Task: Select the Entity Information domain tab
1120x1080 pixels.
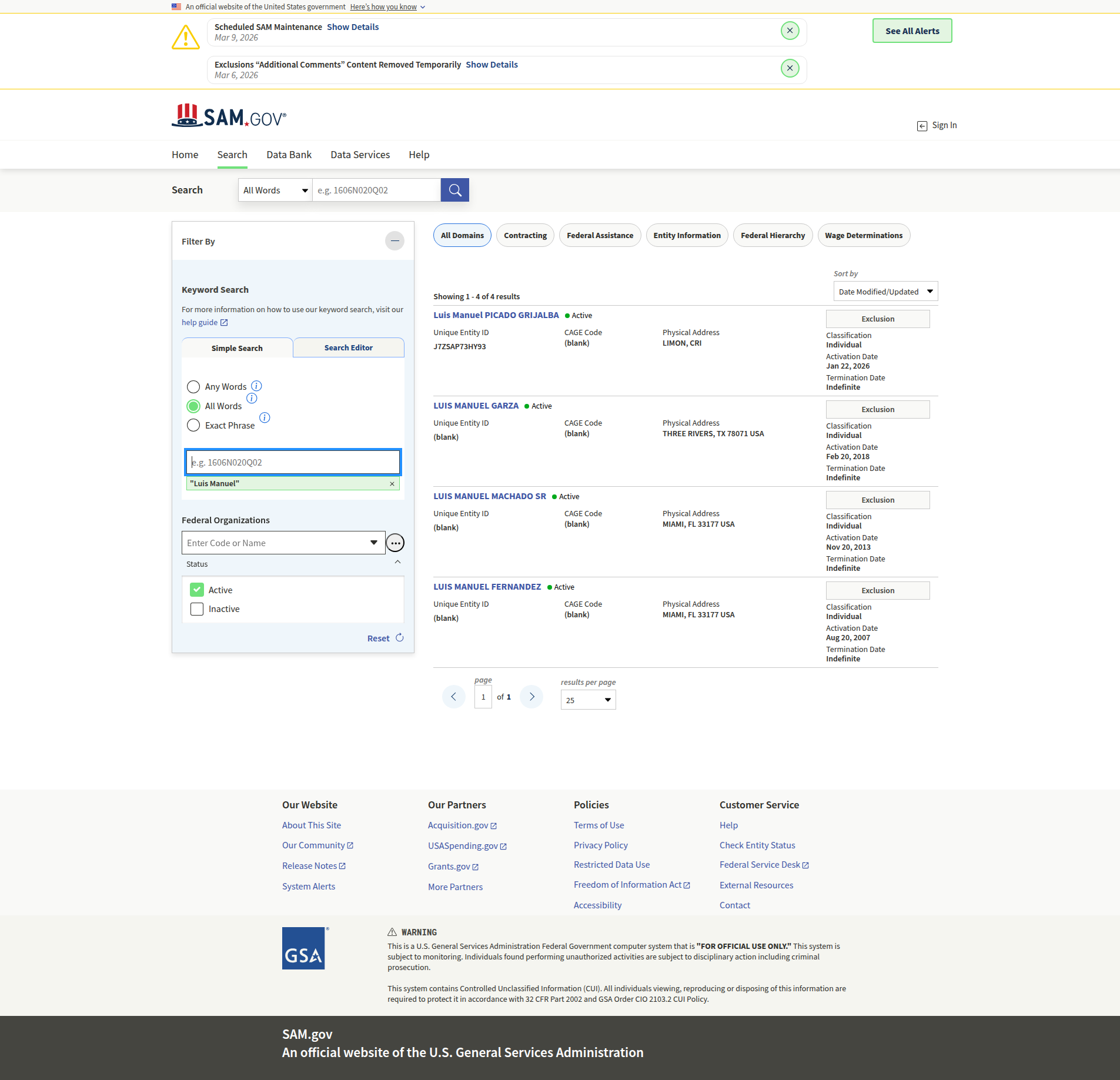Action: coord(687,236)
